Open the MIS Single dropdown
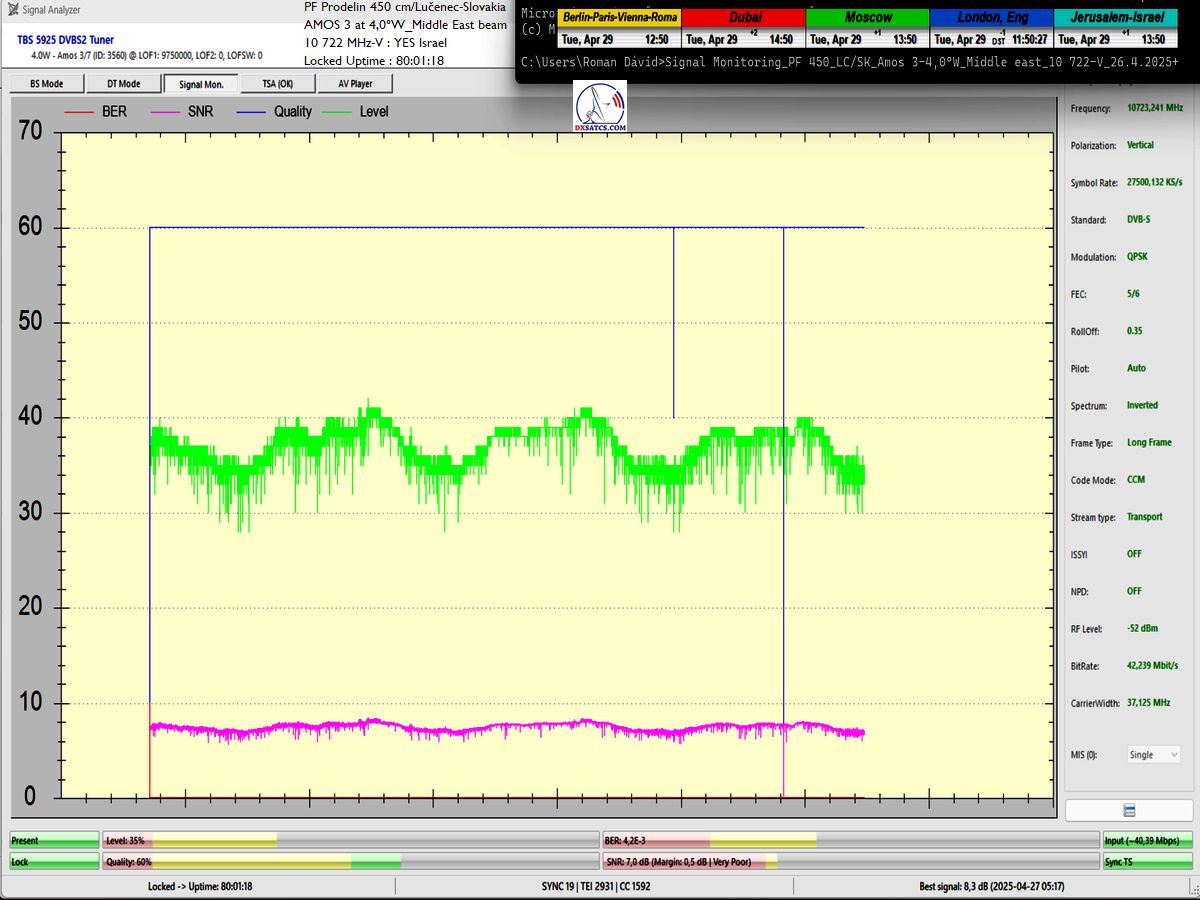Screen dimensions: 1200x900 coord(1153,755)
